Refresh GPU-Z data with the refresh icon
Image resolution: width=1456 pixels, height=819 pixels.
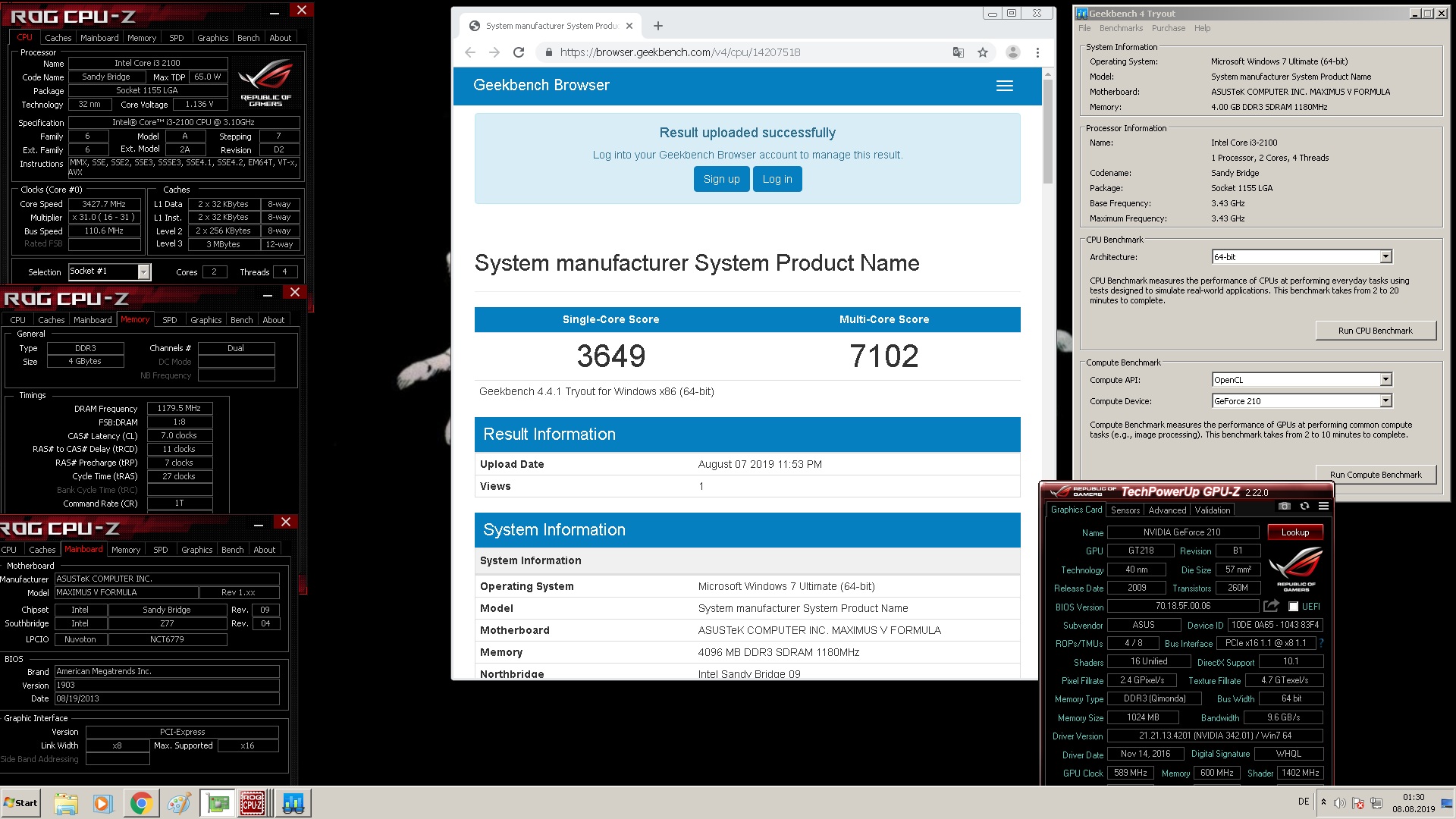(1304, 506)
